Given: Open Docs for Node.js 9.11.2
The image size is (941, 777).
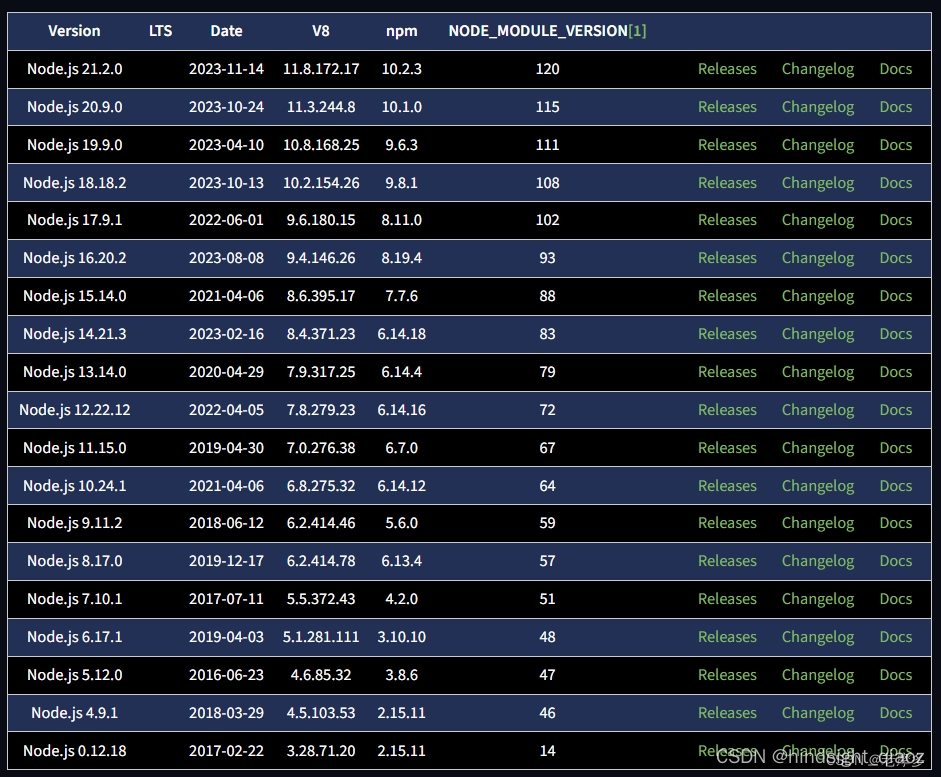Looking at the screenshot, I should pos(895,523).
